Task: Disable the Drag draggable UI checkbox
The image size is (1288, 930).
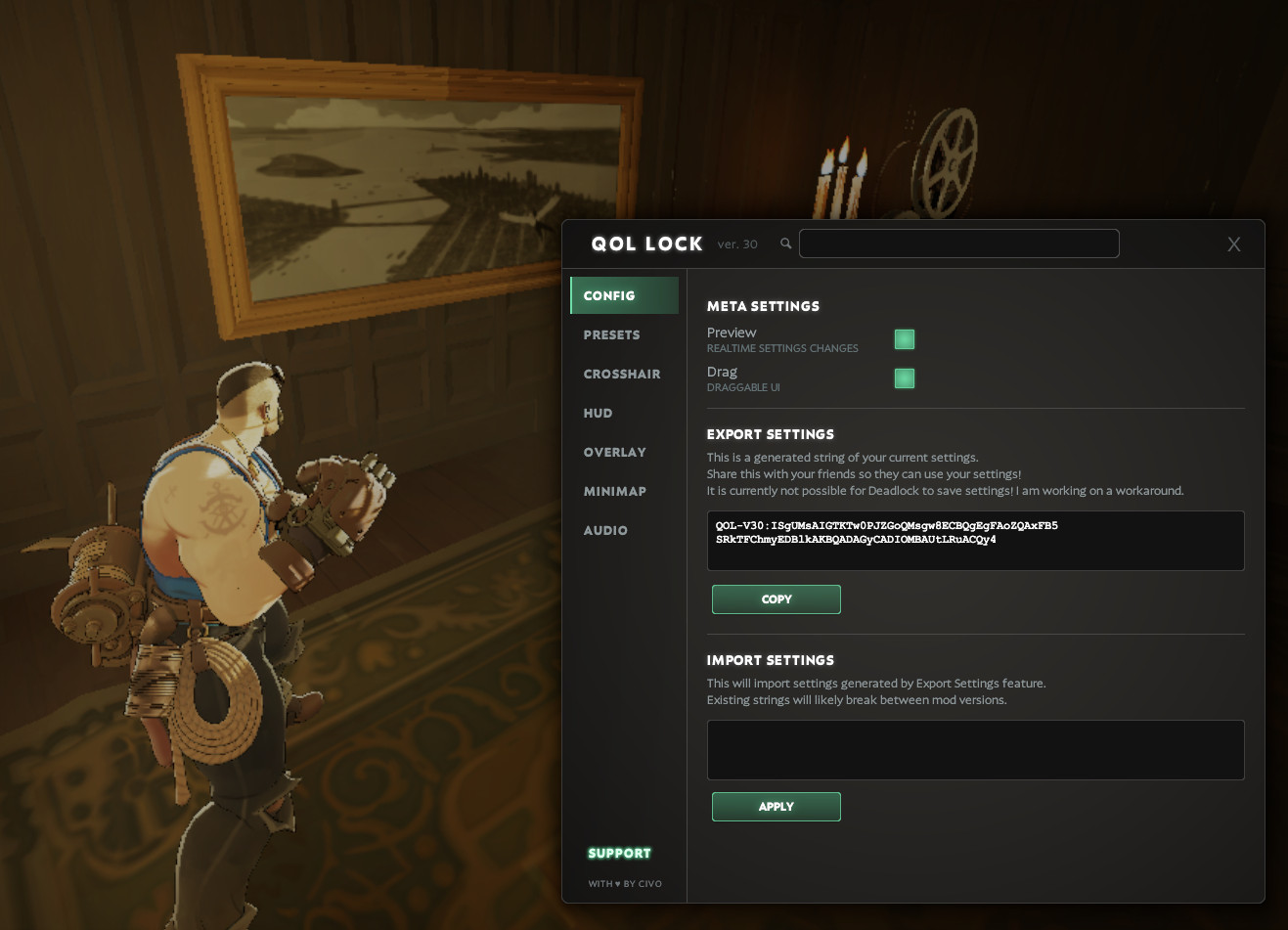Action: click(905, 378)
